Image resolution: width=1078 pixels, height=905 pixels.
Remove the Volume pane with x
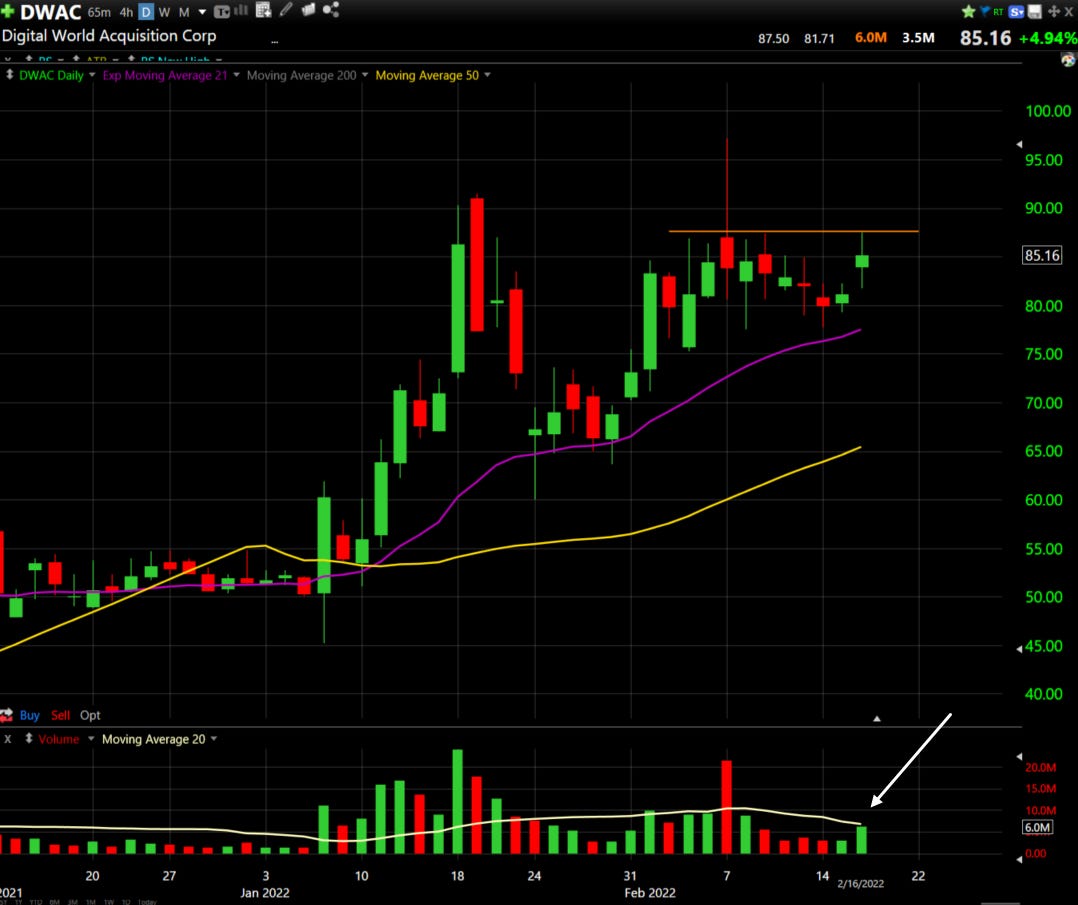(8, 739)
